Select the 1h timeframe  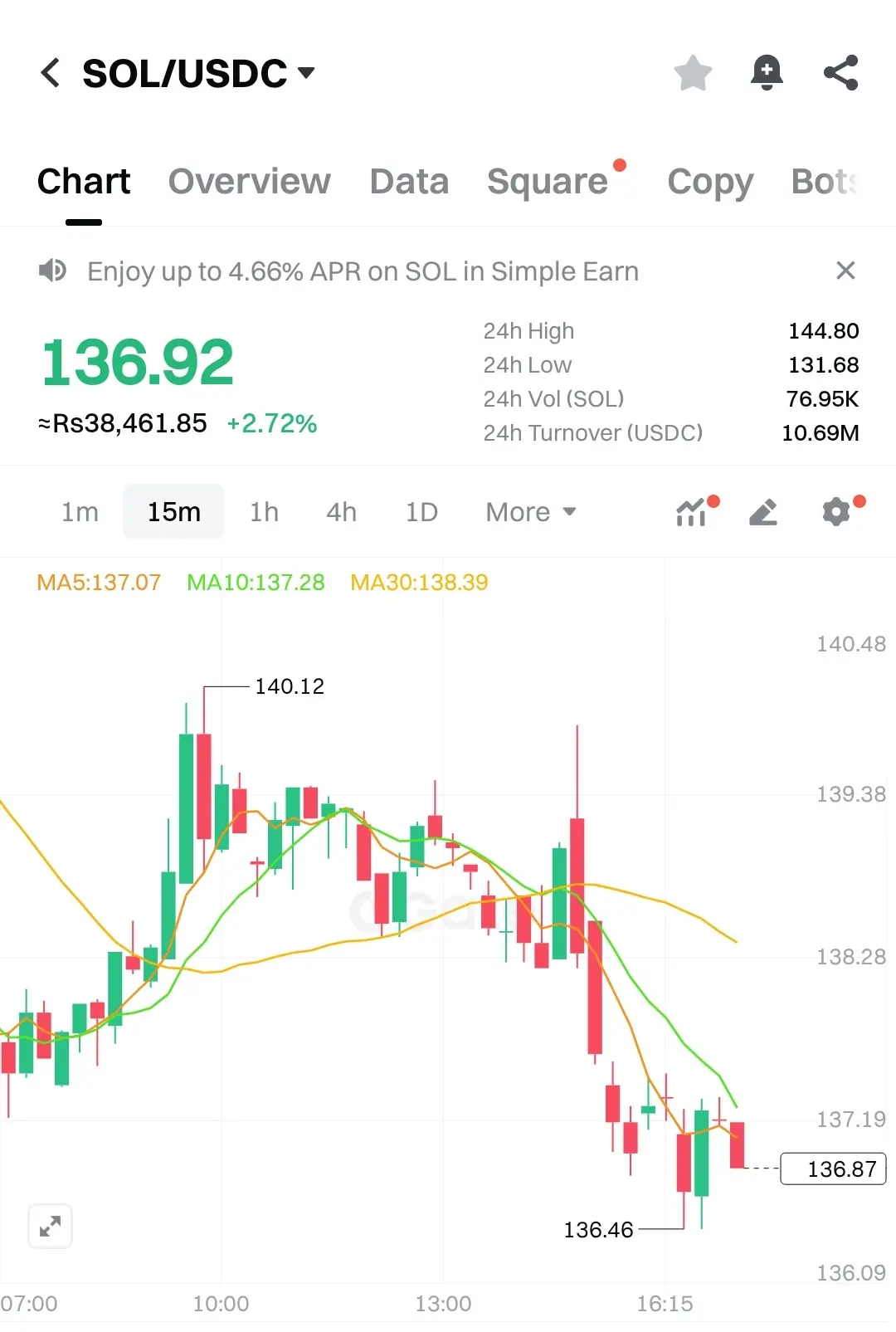[x=264, y=512]
